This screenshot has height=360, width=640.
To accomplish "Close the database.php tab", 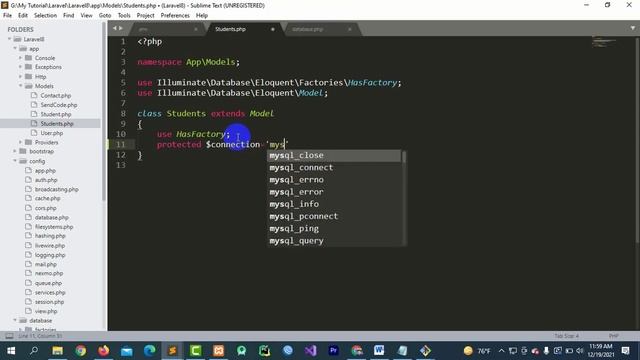I will point(350,29).
